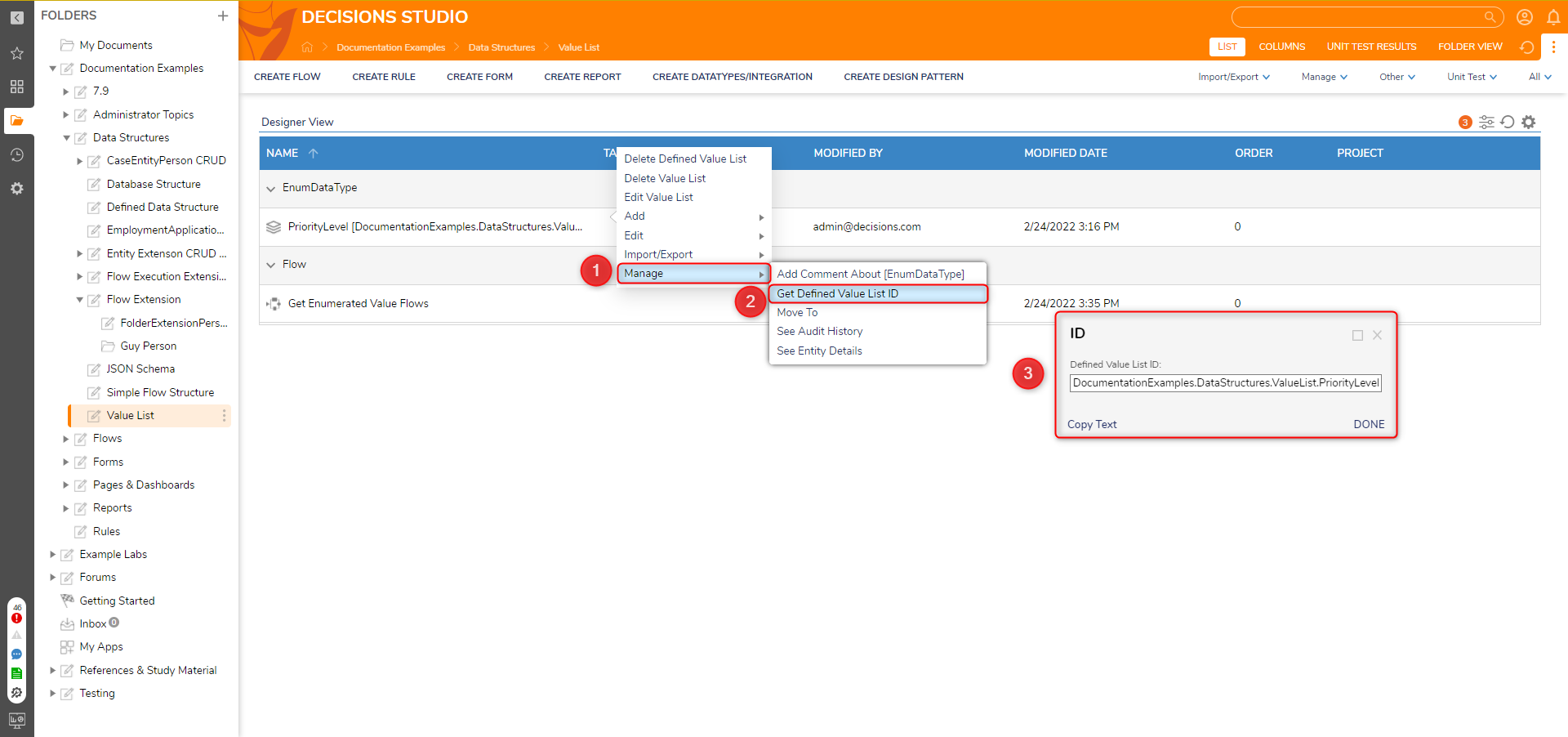Click CREATE RULE button
Image resolution: width=1568 pixels, height=737 pixels.
click(x=384, y=77)
